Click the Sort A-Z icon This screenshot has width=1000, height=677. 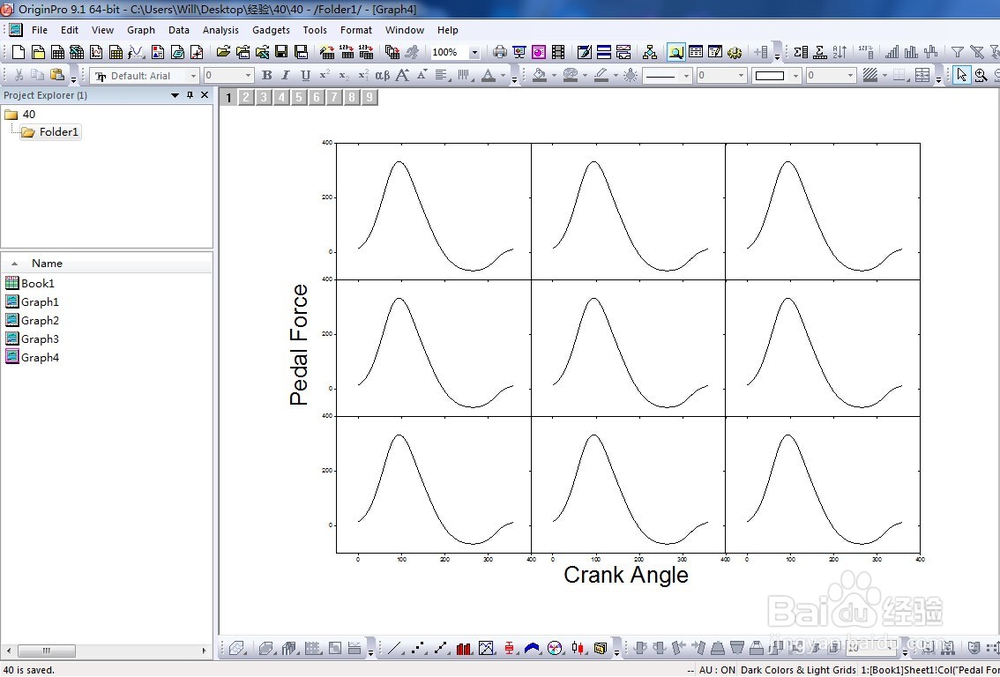(x=840, y=52)
